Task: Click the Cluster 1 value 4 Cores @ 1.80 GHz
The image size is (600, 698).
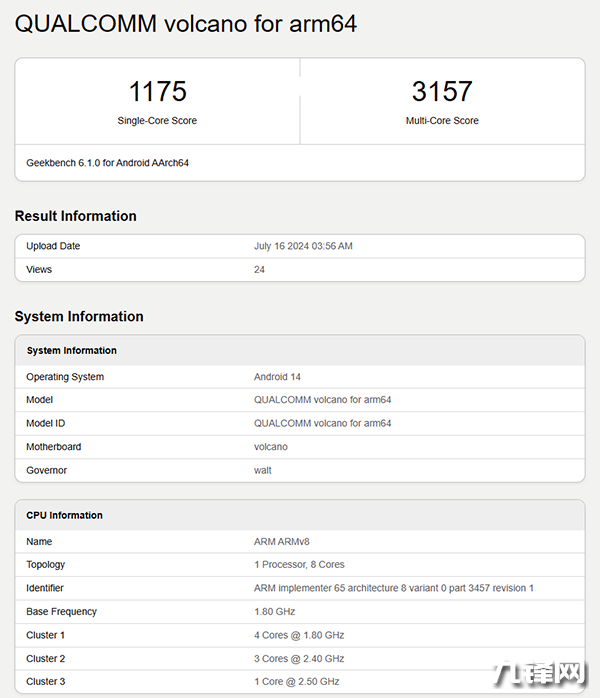Action: [299, 635]
